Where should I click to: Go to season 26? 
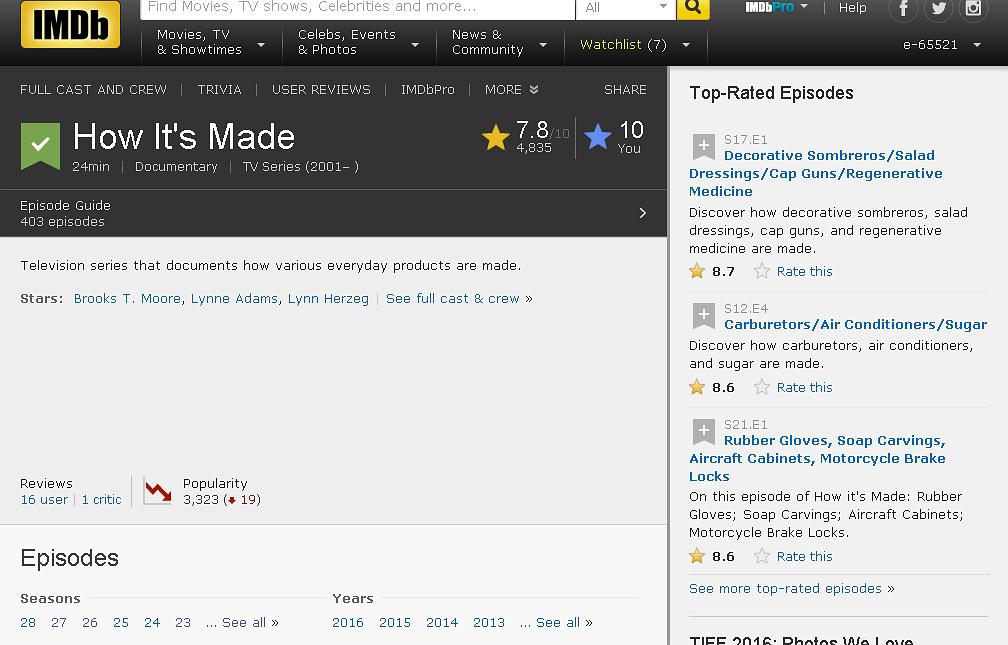coord(89,622)
